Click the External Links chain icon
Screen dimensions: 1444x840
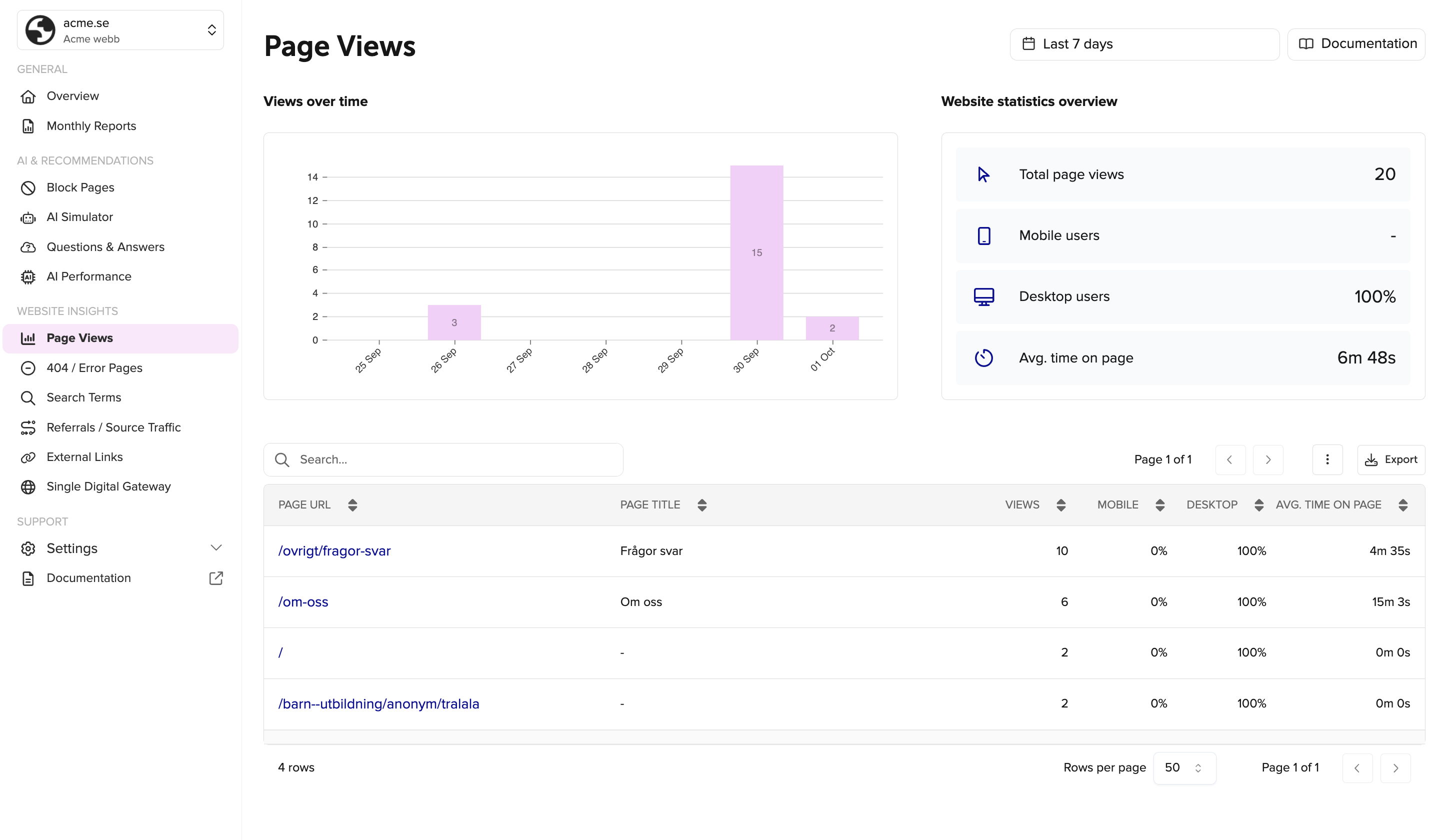pos(28,457)
